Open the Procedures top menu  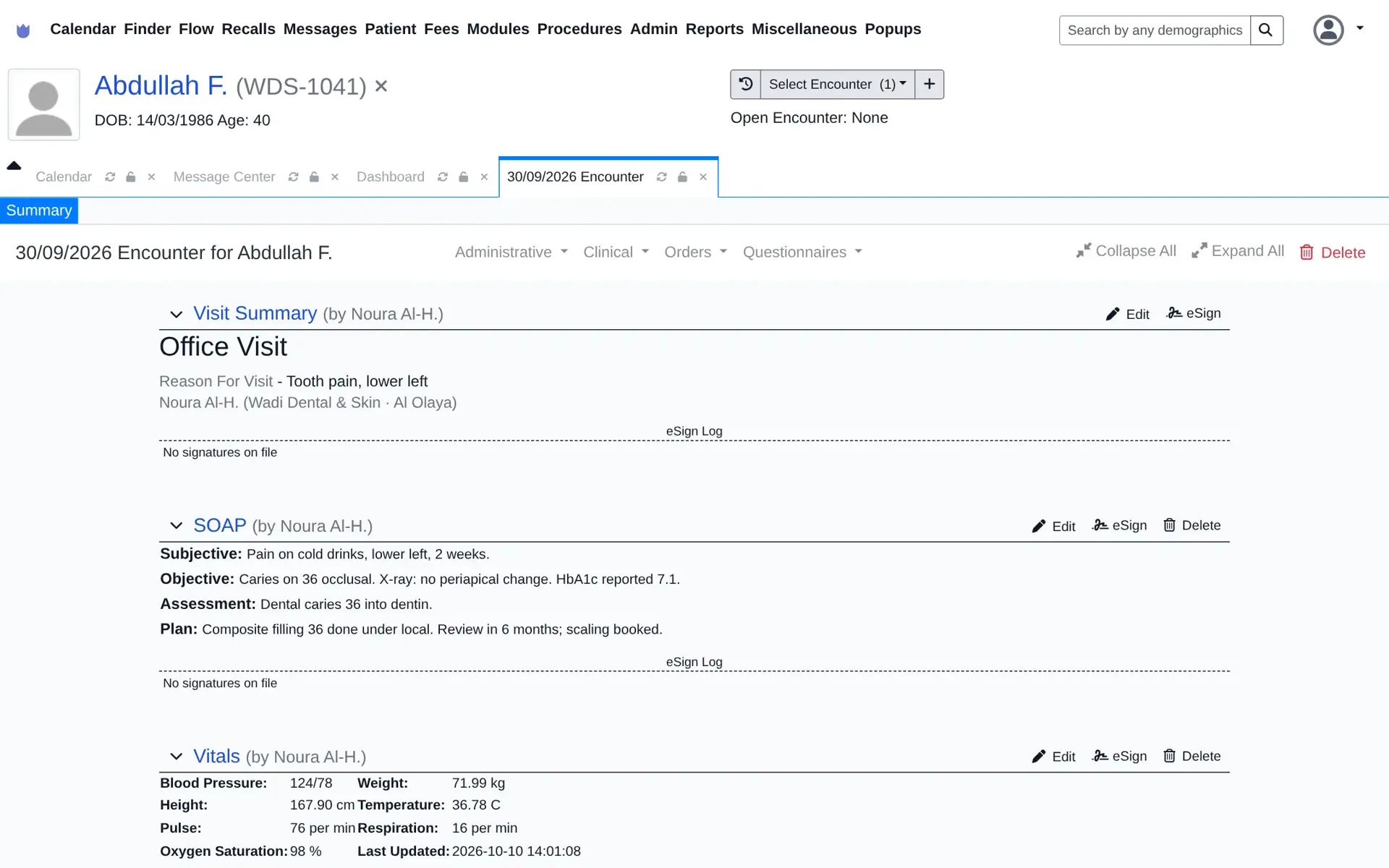coord(579,29)
